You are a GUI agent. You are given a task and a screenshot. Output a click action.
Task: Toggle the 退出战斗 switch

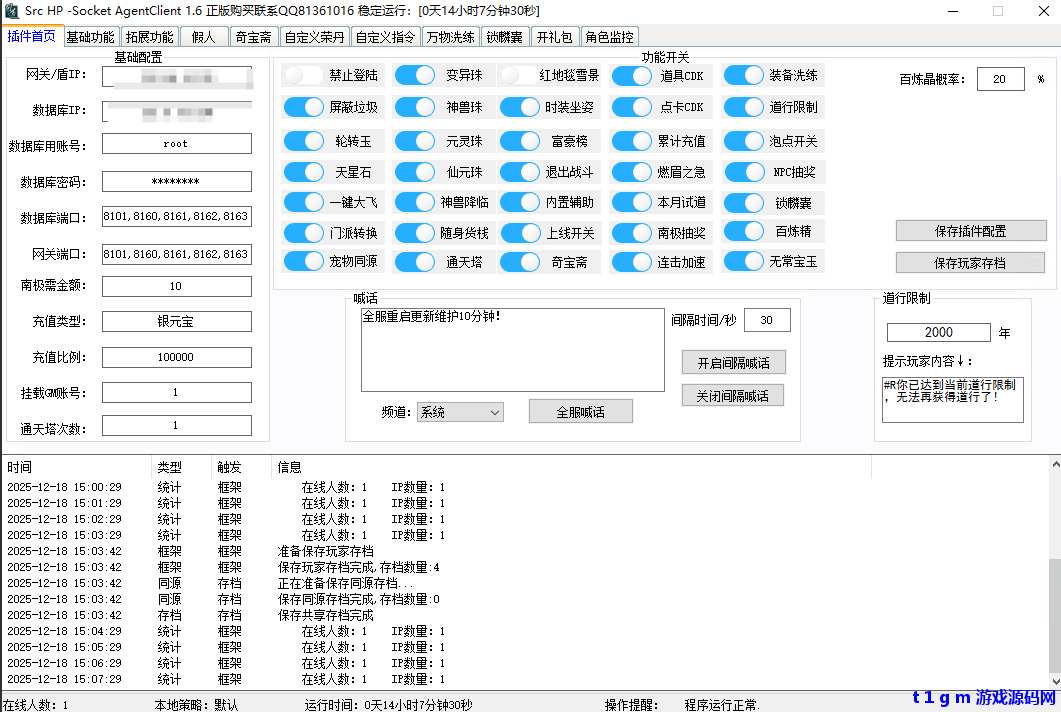520,171
